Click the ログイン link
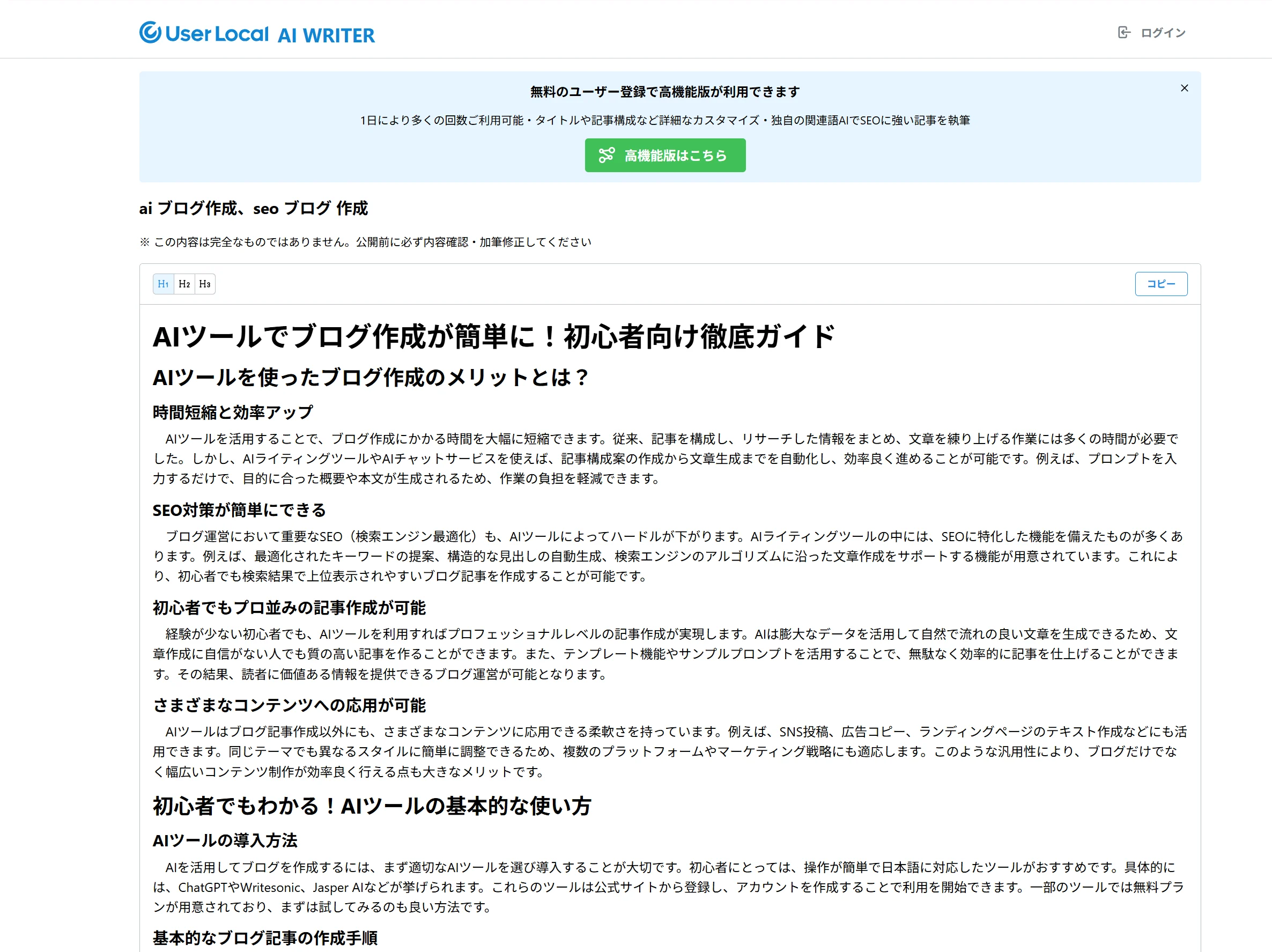 point(1163,33)
